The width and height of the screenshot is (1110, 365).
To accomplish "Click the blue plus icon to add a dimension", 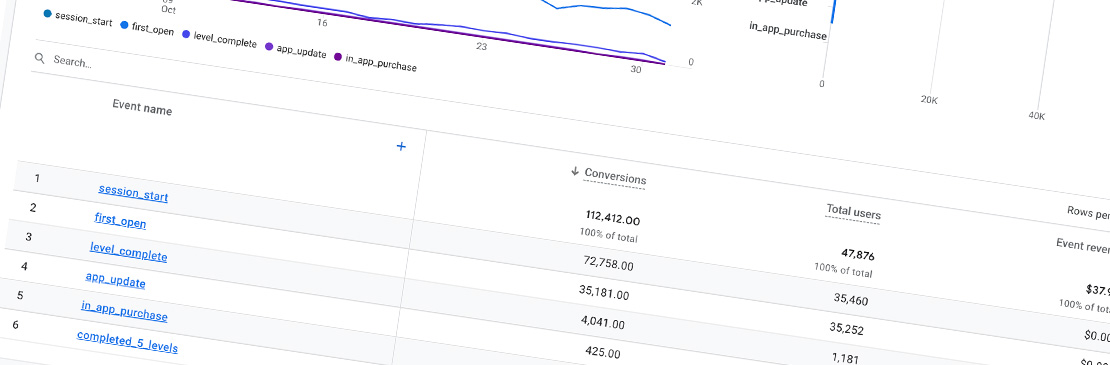I will [401, 146].
